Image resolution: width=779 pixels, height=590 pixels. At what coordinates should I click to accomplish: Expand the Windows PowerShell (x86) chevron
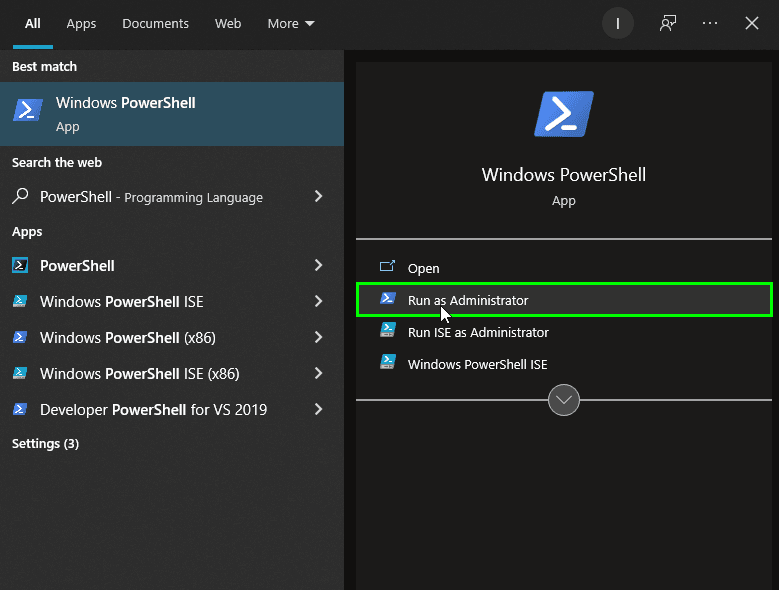point(318,337)
